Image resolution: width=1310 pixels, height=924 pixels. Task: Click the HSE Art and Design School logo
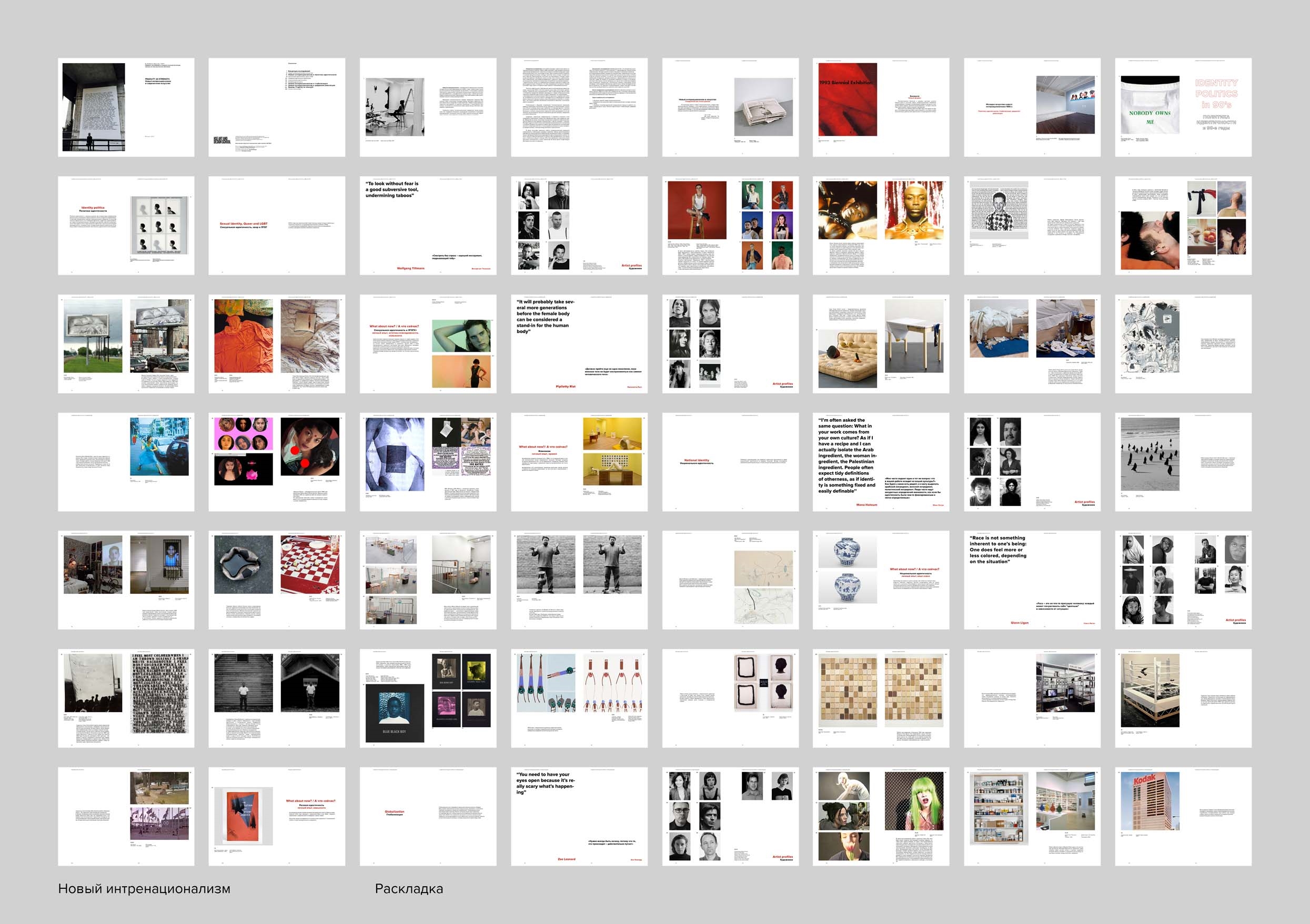click(221, 140)
